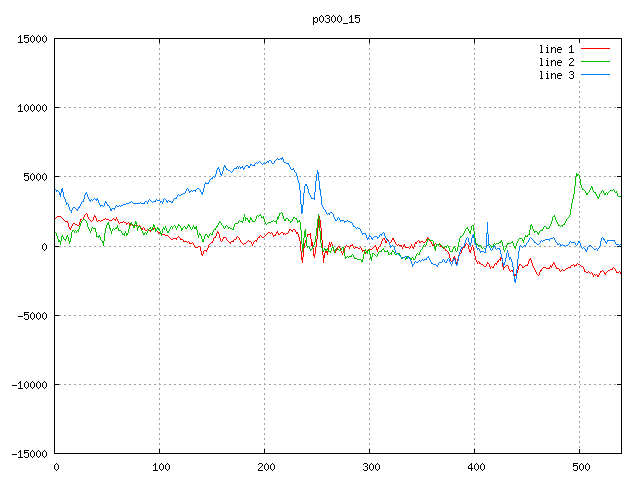
Task: Click the 500 x-axis tick label
Action: 579,466
